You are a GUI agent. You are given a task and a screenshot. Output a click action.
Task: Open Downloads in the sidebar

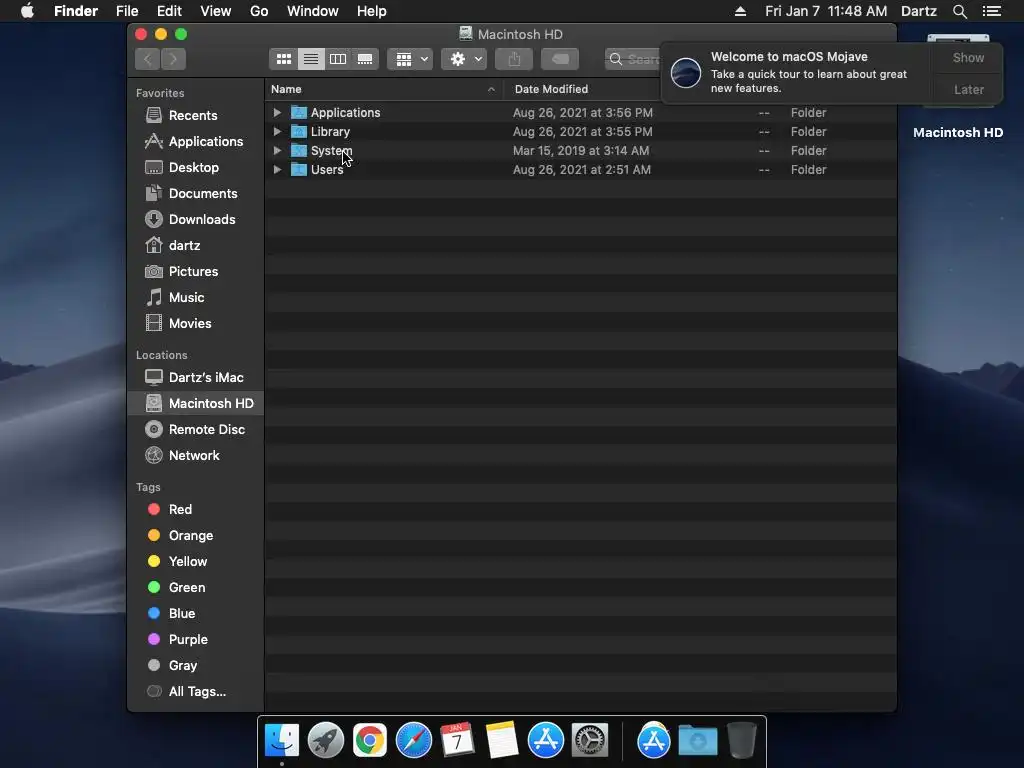tap(202, 220)
